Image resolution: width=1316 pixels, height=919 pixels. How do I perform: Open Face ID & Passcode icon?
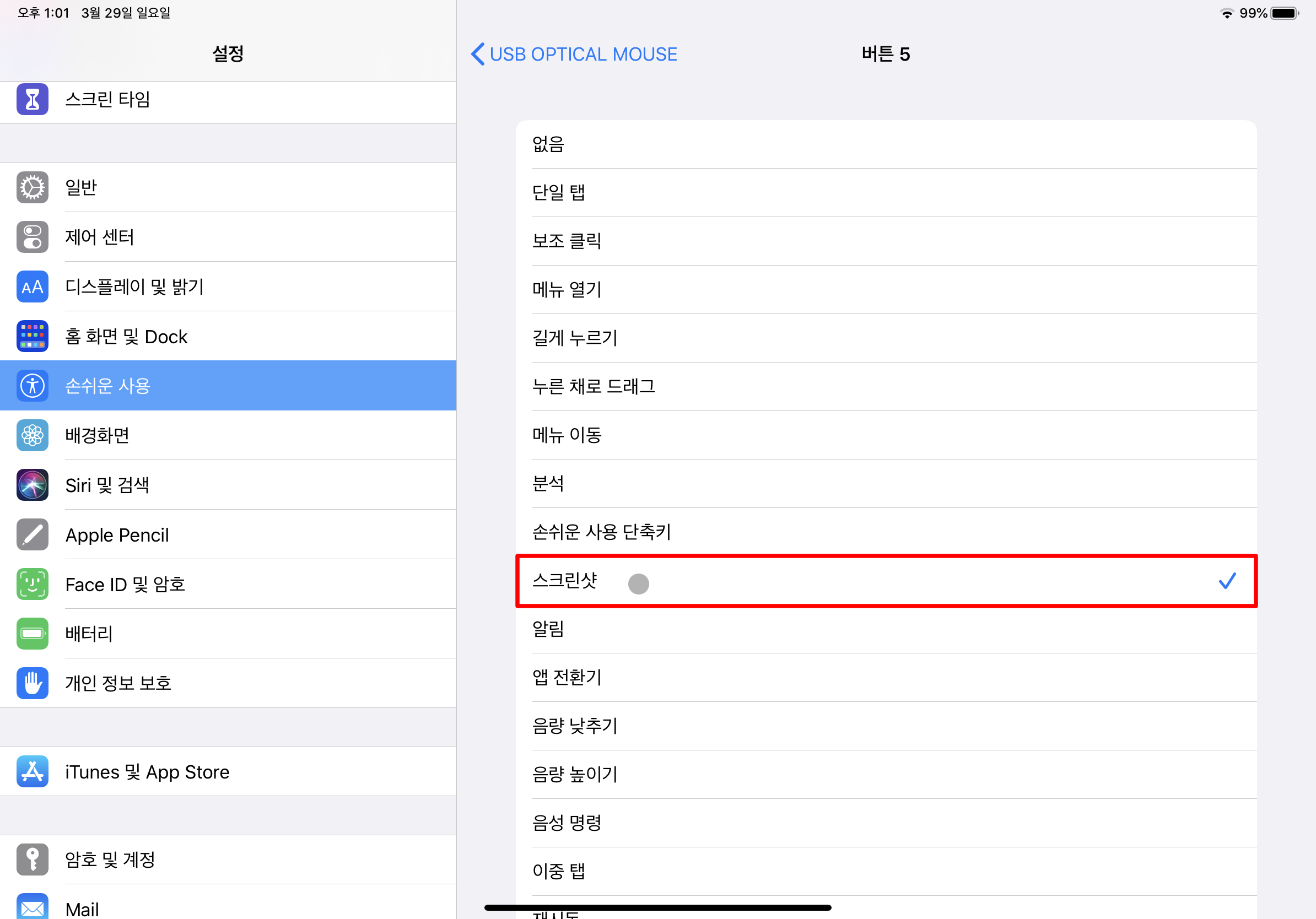click(32, 584)
